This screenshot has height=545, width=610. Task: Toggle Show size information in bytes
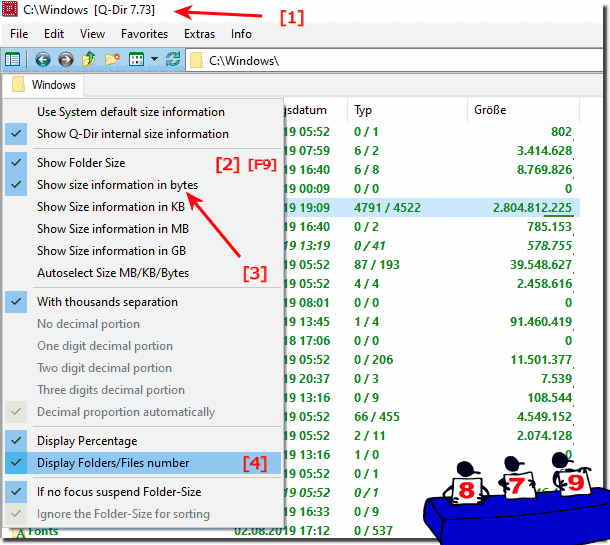pos(143,185)
